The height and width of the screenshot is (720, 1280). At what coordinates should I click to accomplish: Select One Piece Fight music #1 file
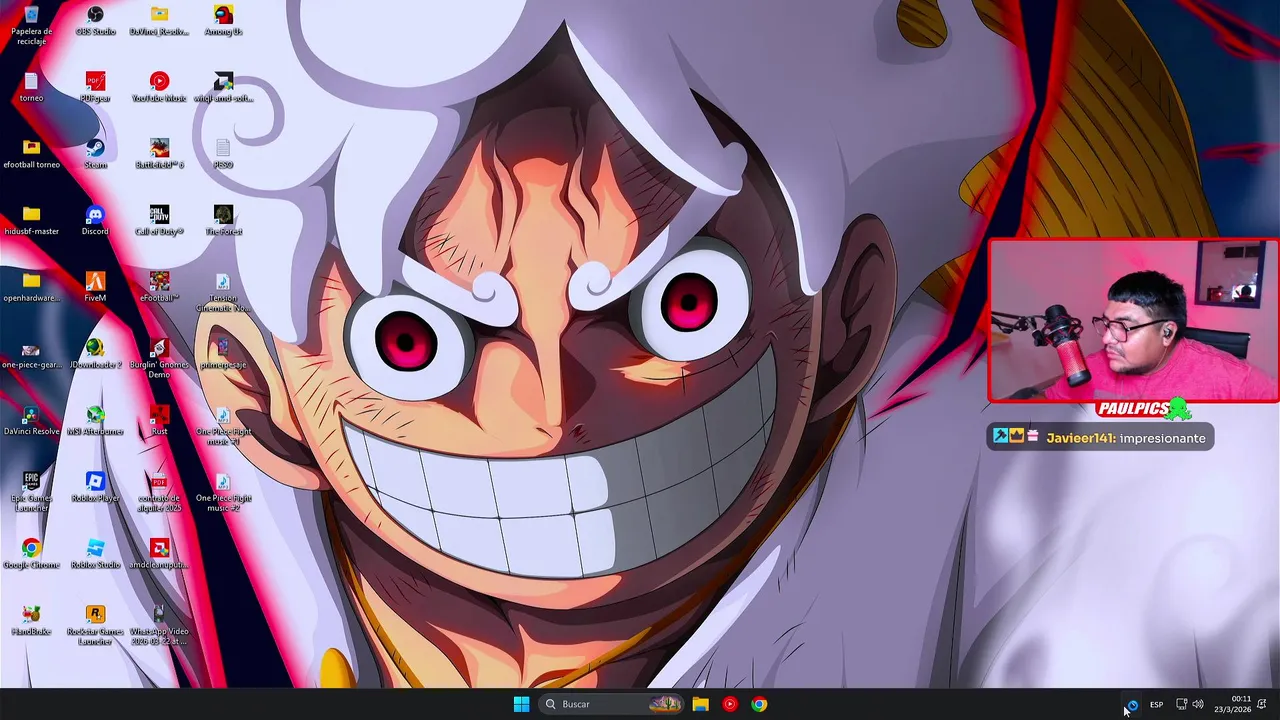coord(223,425)
